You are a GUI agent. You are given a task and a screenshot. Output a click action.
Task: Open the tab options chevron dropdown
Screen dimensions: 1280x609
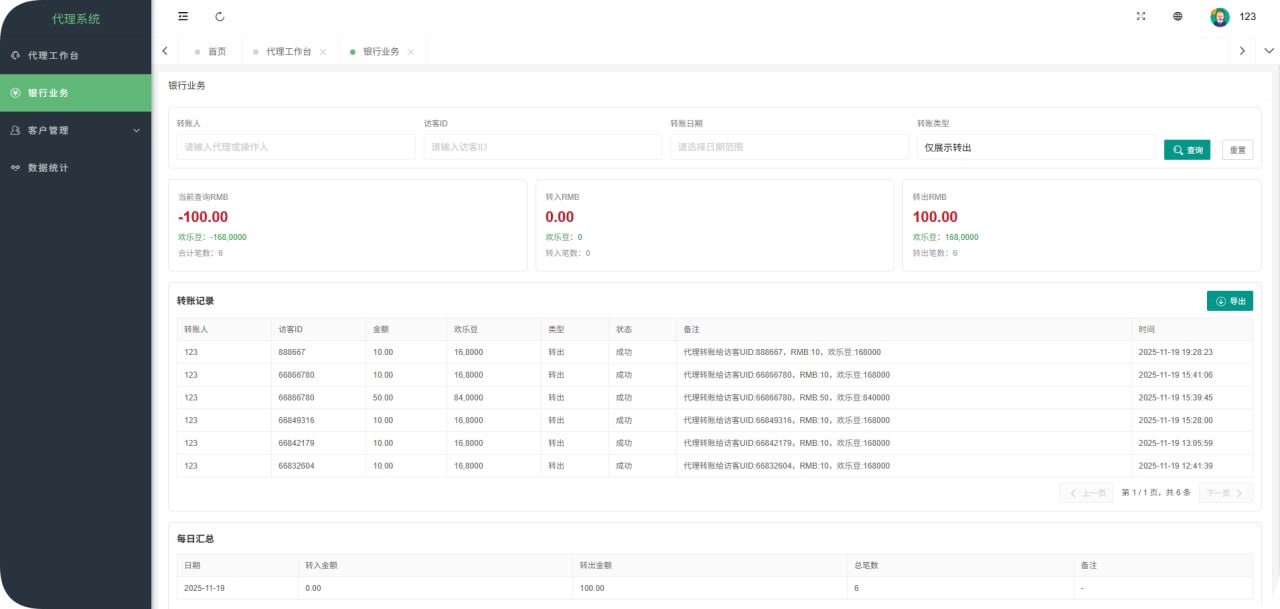[x=1268, y=51]
